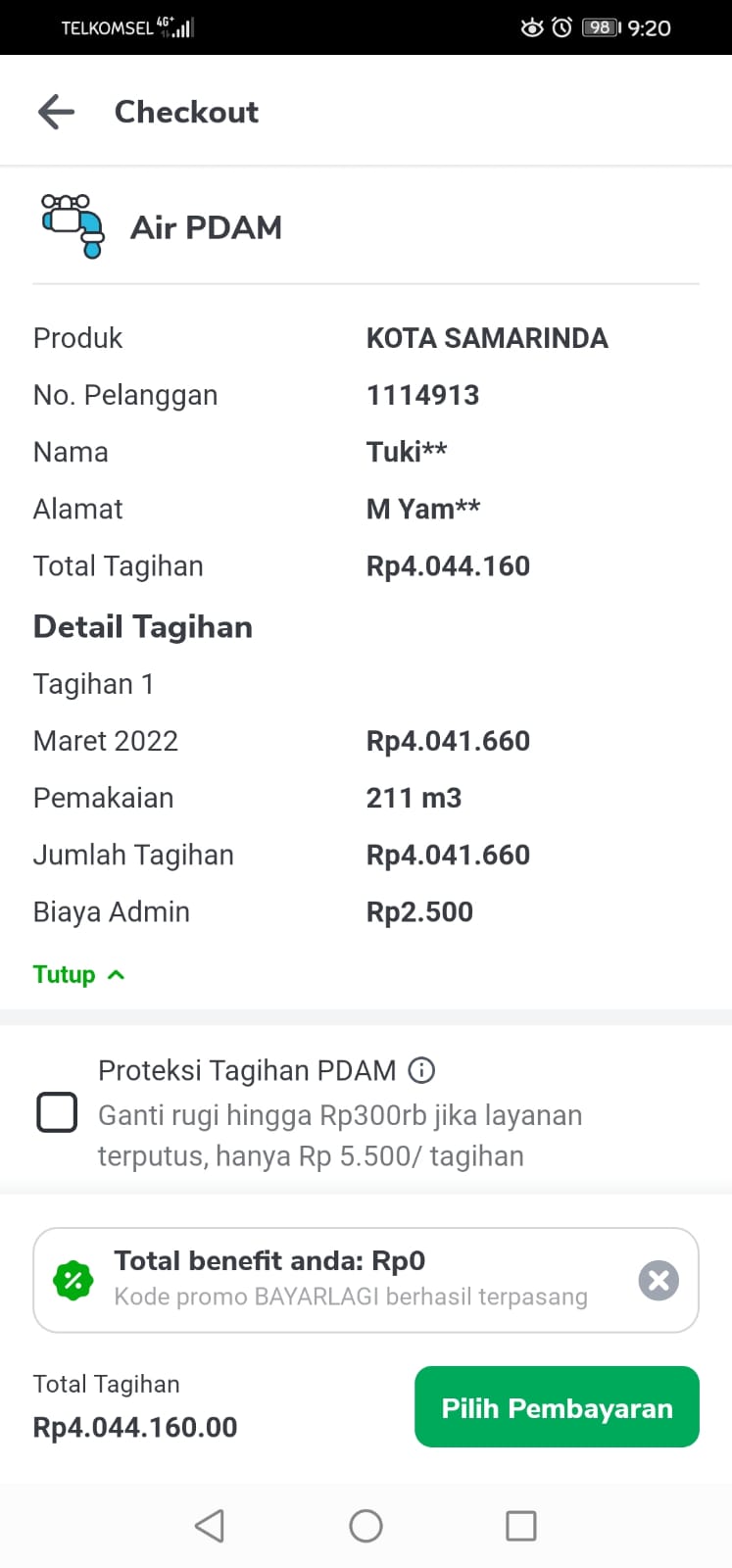Screen dimensions: 732x1568
Task: Enable the Proteksi Tagihan PDAM checkbox
Action: (57, 1112)
